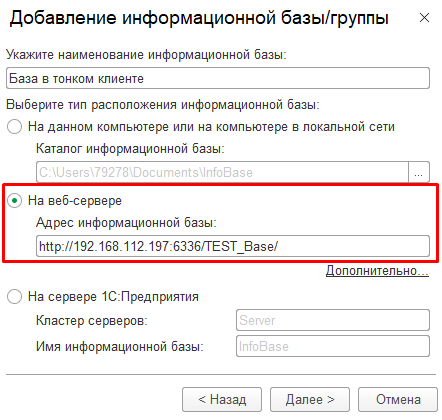Viewport: 442px width, 420px height.
Task: Click the 'Адрес информационной базы:' label
Action: pyautogui.click(x=126, y=222)
